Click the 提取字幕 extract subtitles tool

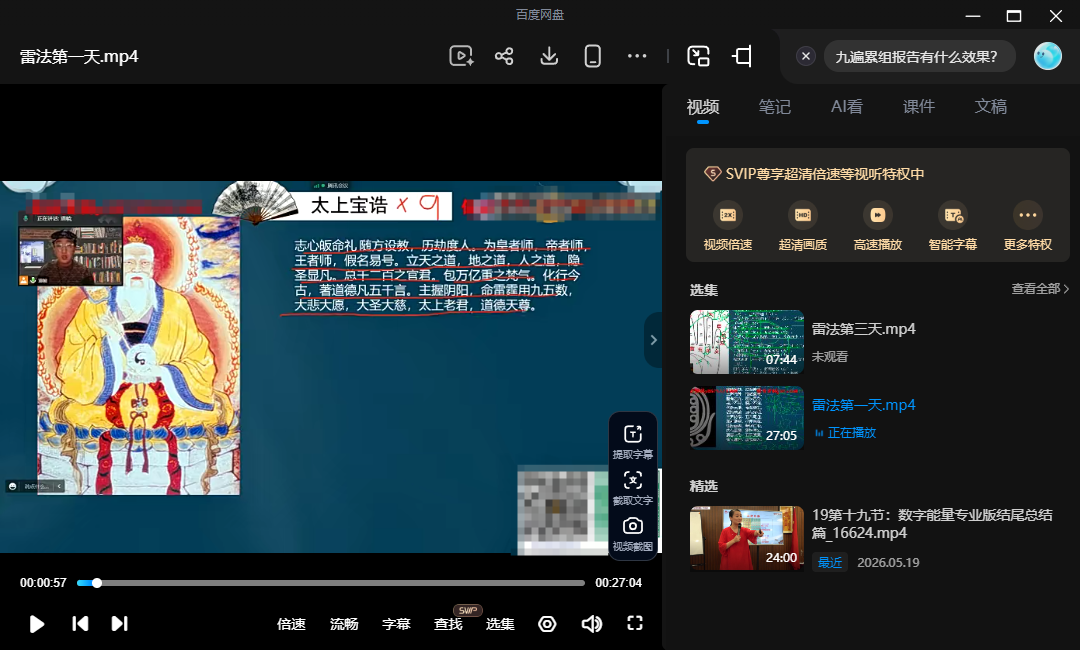tap(633, 441)
